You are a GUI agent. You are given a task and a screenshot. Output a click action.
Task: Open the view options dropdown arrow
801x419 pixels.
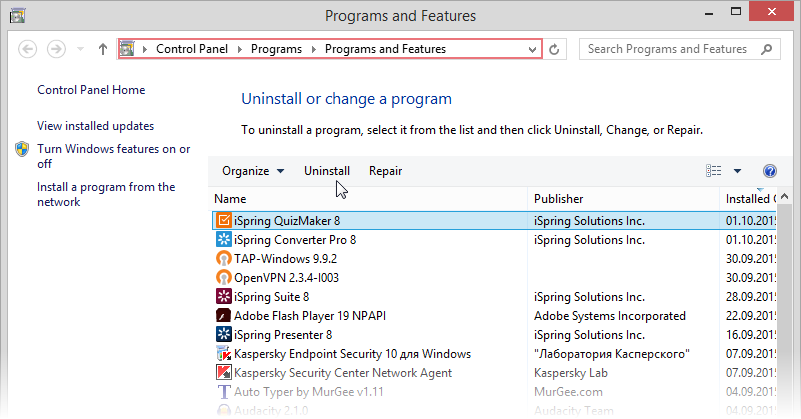coord(737,171)
